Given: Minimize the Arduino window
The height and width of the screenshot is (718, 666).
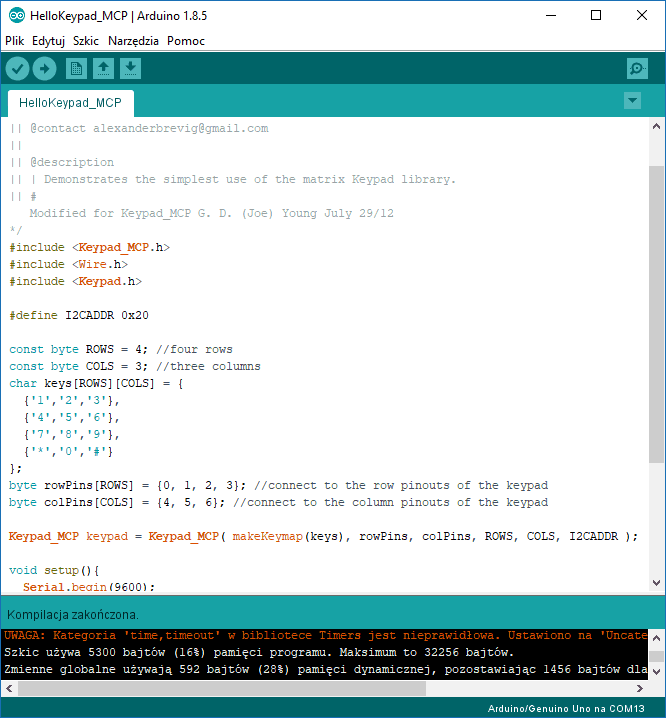Looking at the screenshot, I should coord(551,16).
